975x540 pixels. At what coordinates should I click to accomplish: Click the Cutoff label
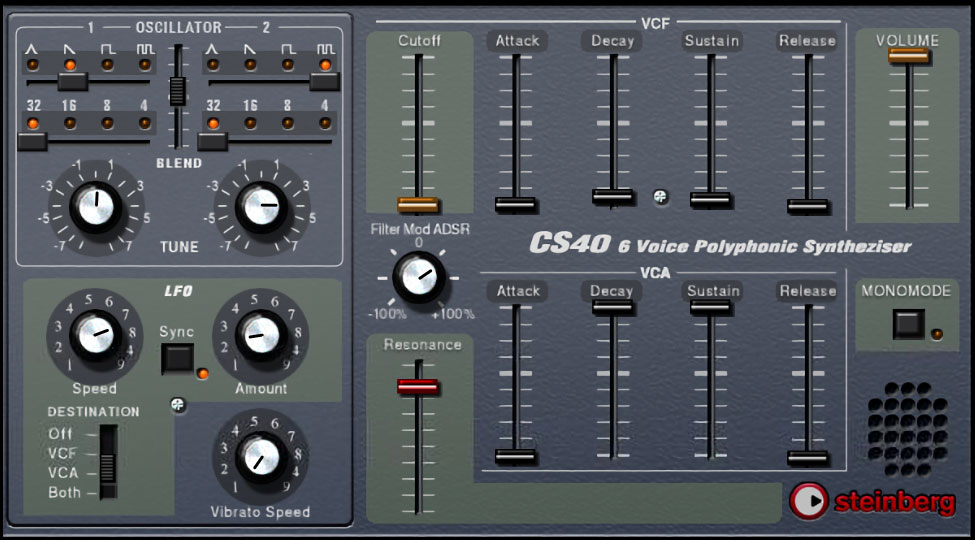coord(420,40)
